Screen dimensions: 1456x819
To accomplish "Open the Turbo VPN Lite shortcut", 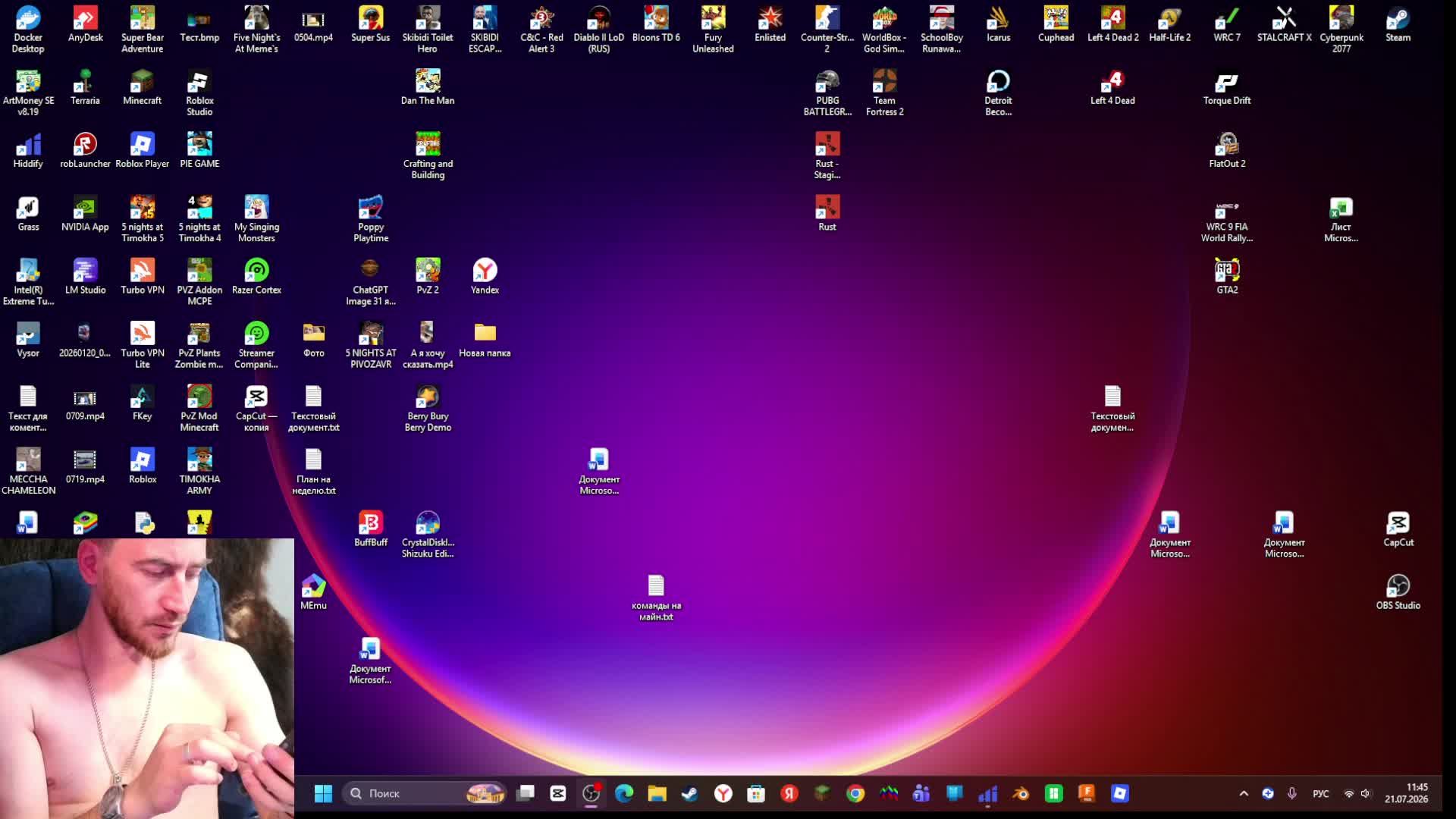I will tap(143, 344).
